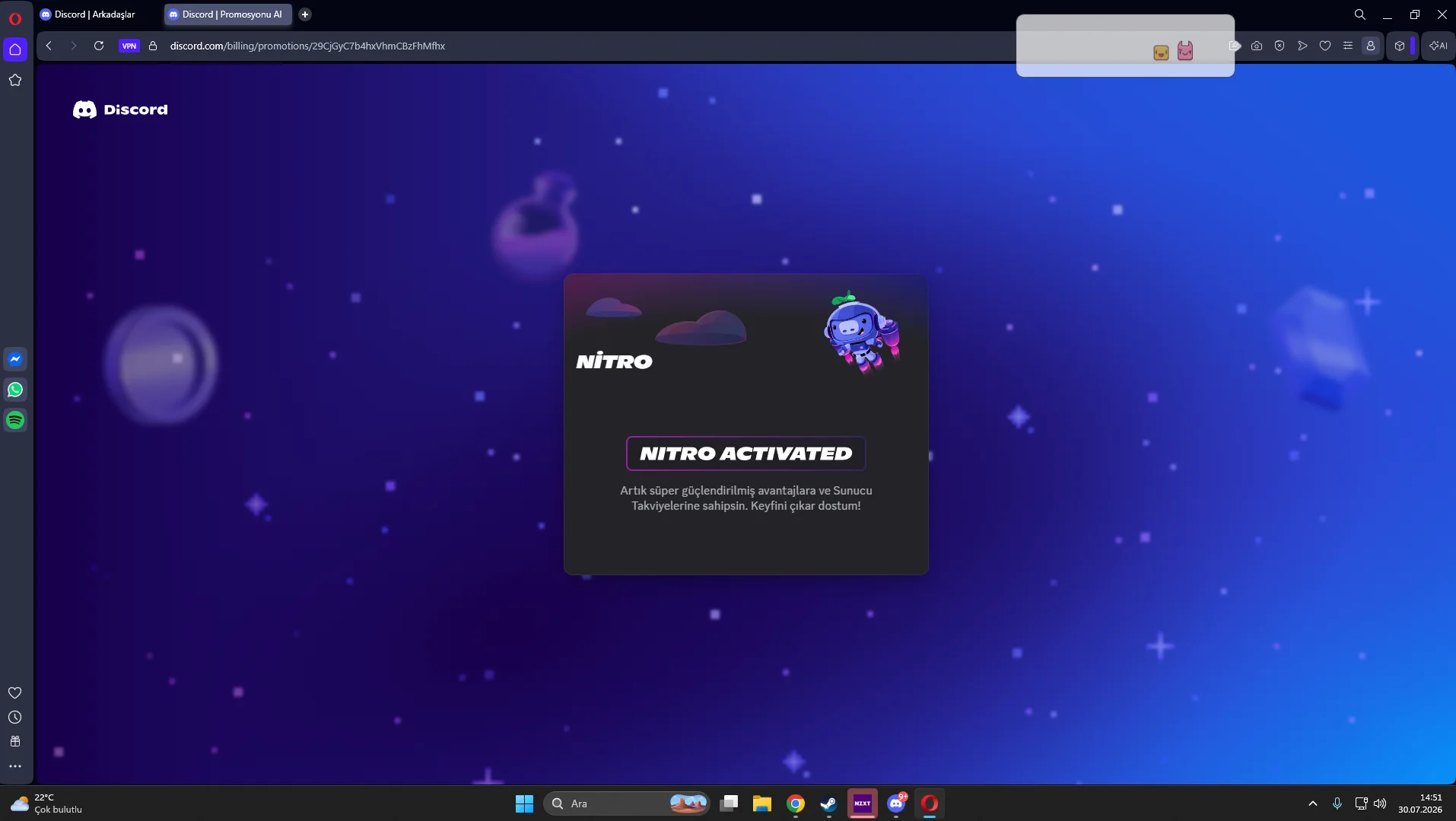Open the ad blocker shield icon

[x=1280, y=46]
